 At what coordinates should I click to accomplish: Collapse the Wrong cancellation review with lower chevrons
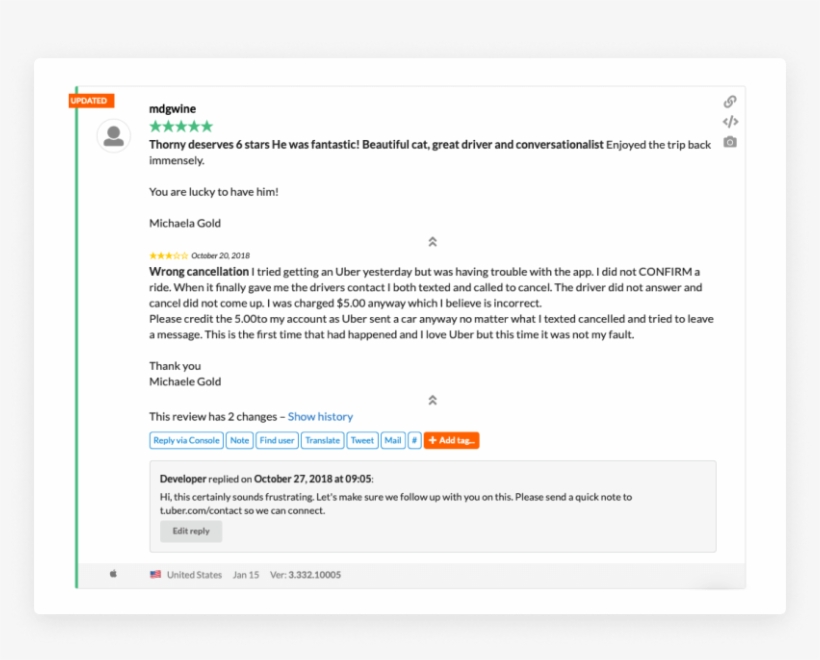(x=432, y=400)
